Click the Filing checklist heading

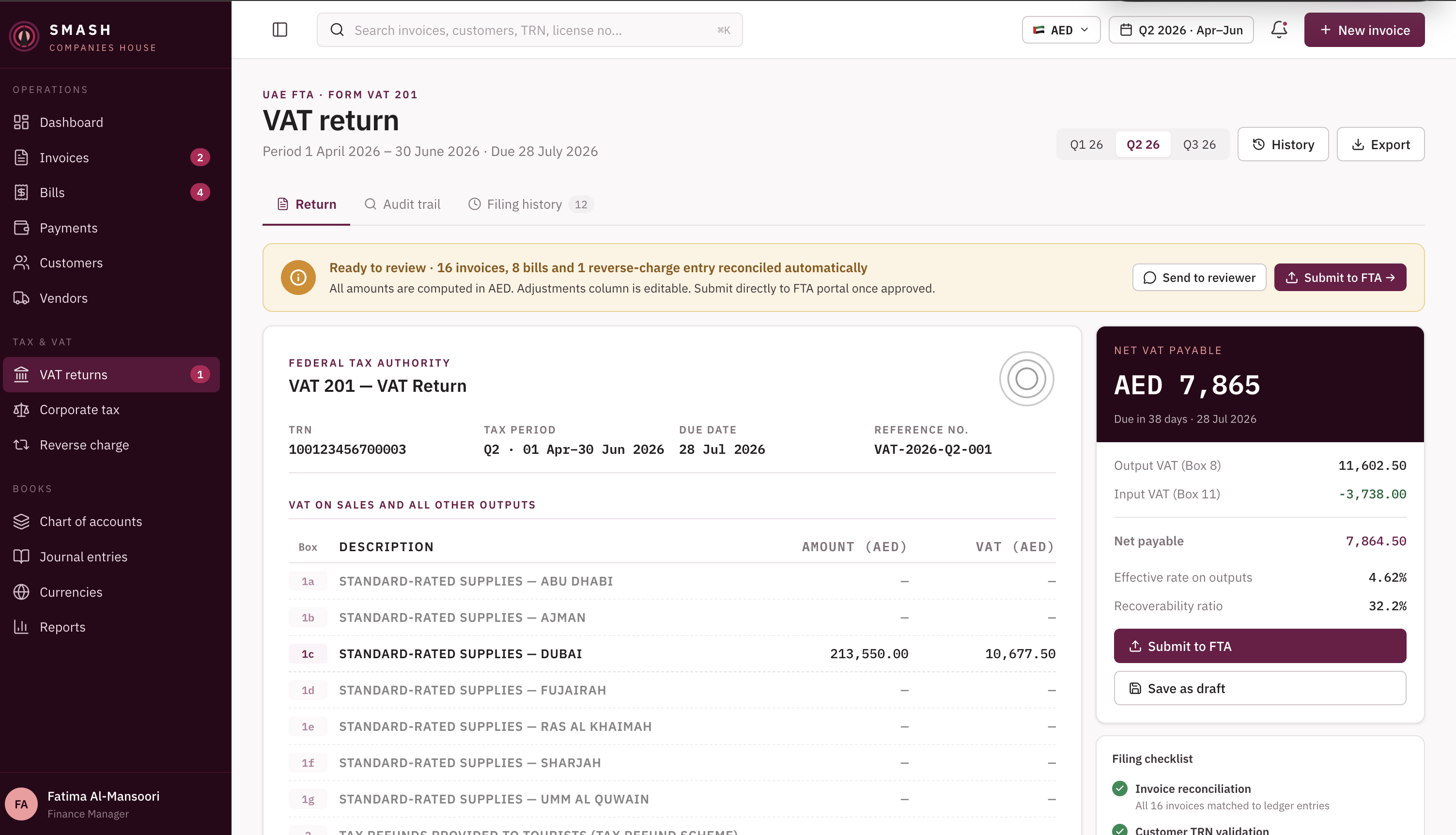(x=1152, y=759)
